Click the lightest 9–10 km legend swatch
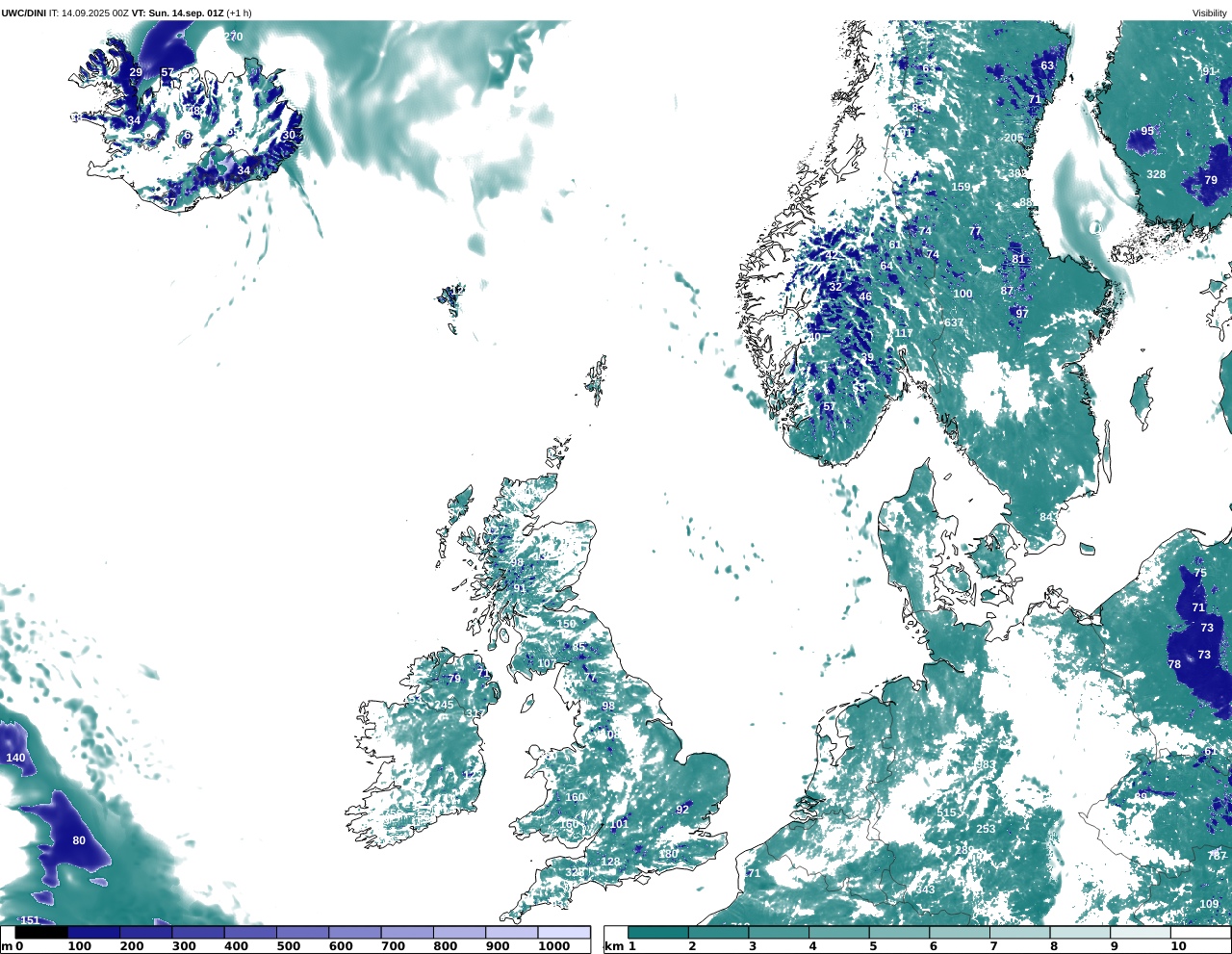Image resolution: width=1232 pixels, height=954 pixels. tap(1141, 933)
